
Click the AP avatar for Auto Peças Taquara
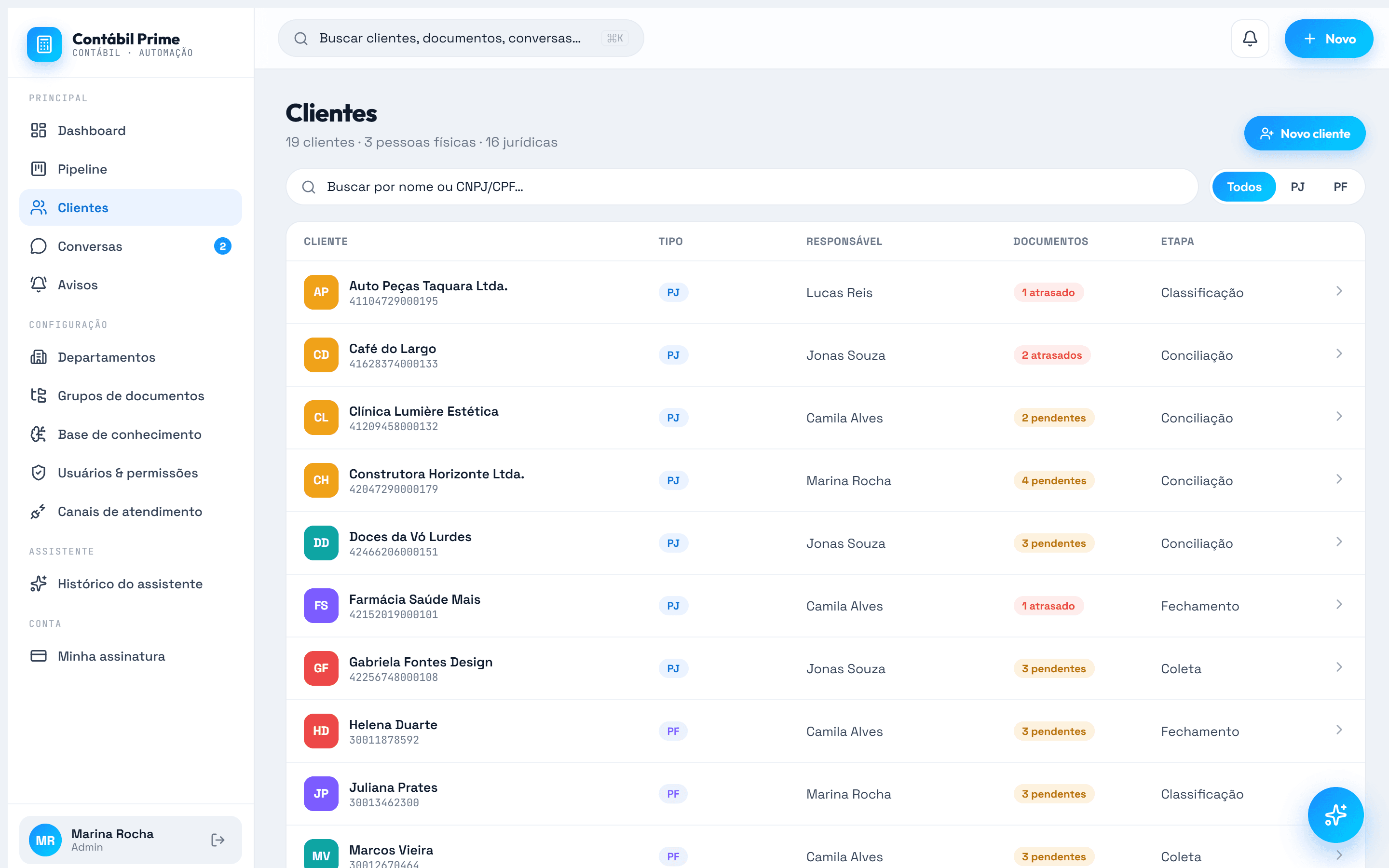pyautogui.click(x=321, y=292)
